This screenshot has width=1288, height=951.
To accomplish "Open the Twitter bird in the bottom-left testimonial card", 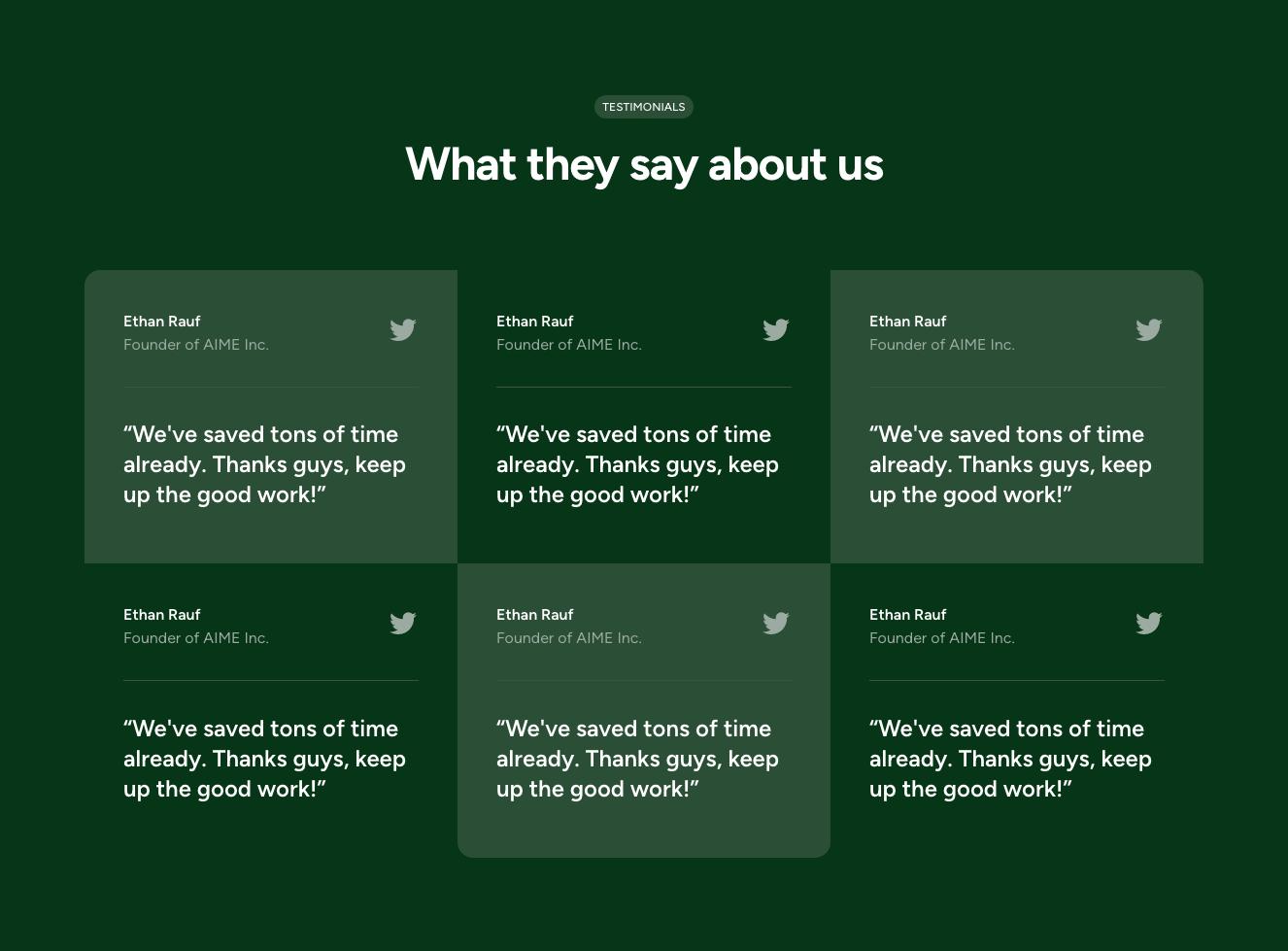I will [x=403, y=624].
